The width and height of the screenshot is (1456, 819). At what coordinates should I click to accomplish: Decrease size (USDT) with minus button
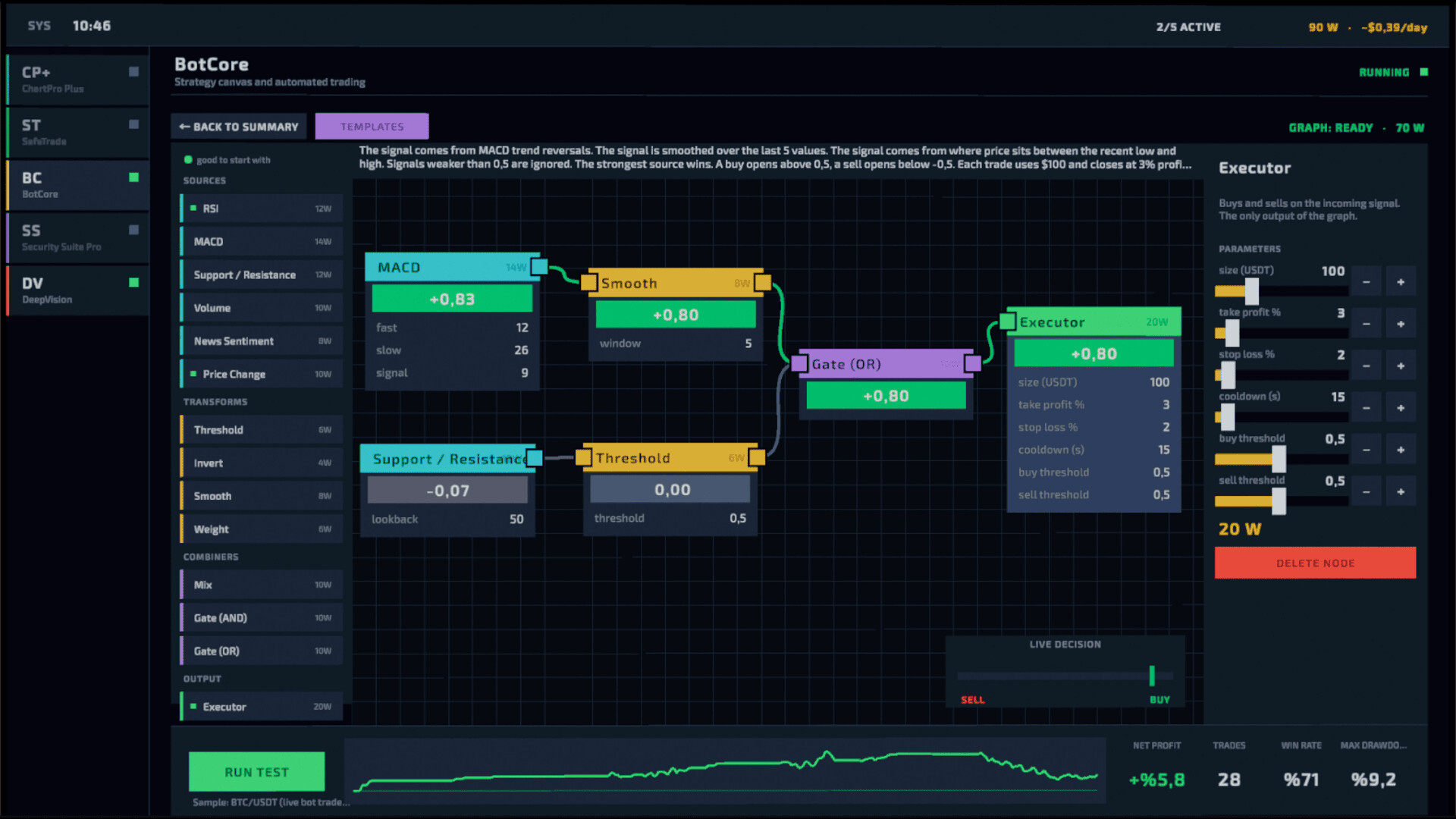(x=1367, y=282)
